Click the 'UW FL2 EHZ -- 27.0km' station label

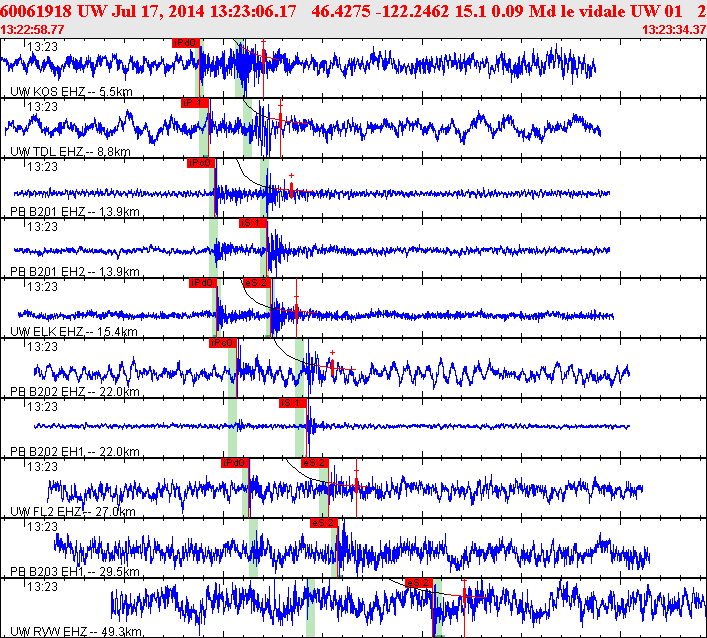pyautogui.click(x=73, y=511)
